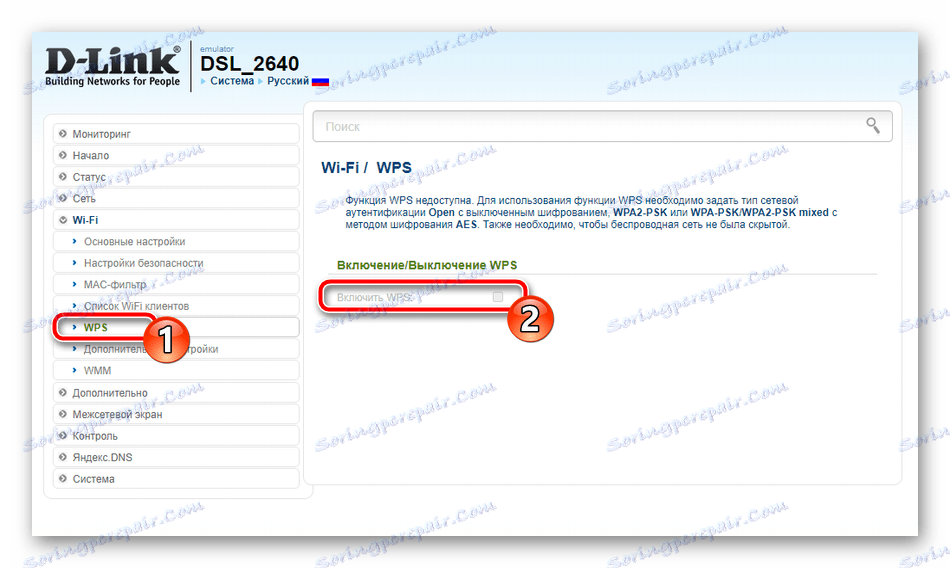950x568 pixels.
Task: Expand the Межсетевой экран section
Action: click(x=176, y=414)
